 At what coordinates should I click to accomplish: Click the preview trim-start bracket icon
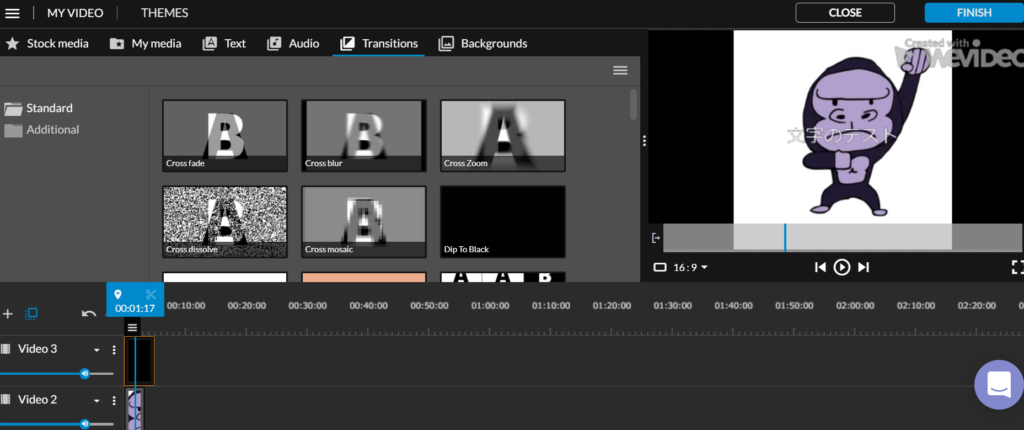(656, 238)
